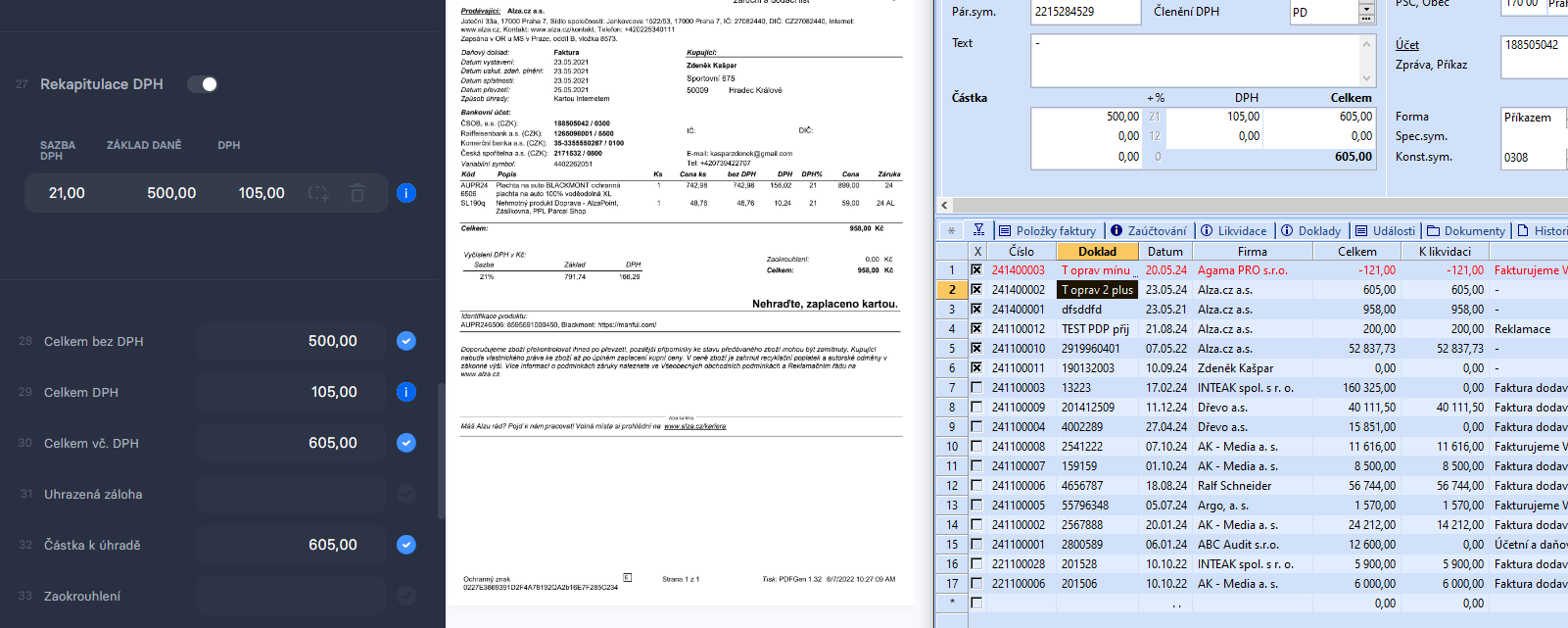Sort the table by the Firma column header
The image size is (1568, 628).
(x=1252, y=252)
